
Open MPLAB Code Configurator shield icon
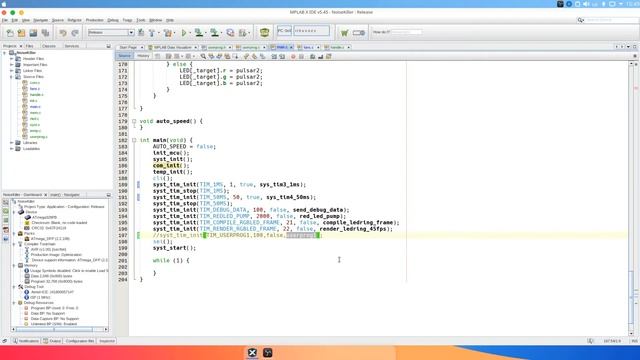(264, 32)
